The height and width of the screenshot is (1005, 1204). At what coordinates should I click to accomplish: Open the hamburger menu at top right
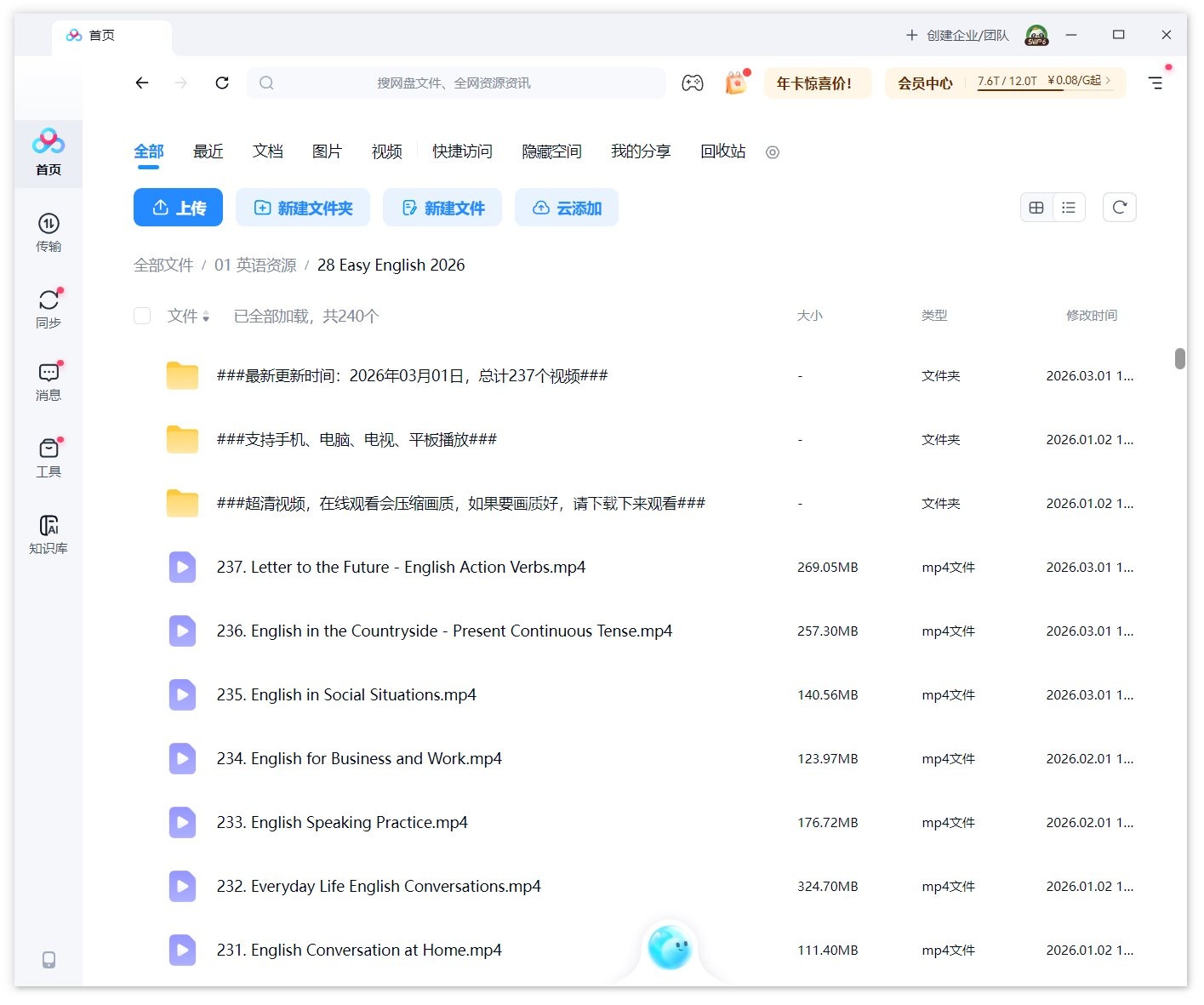pyautogui.click(x=1155, y=83)
